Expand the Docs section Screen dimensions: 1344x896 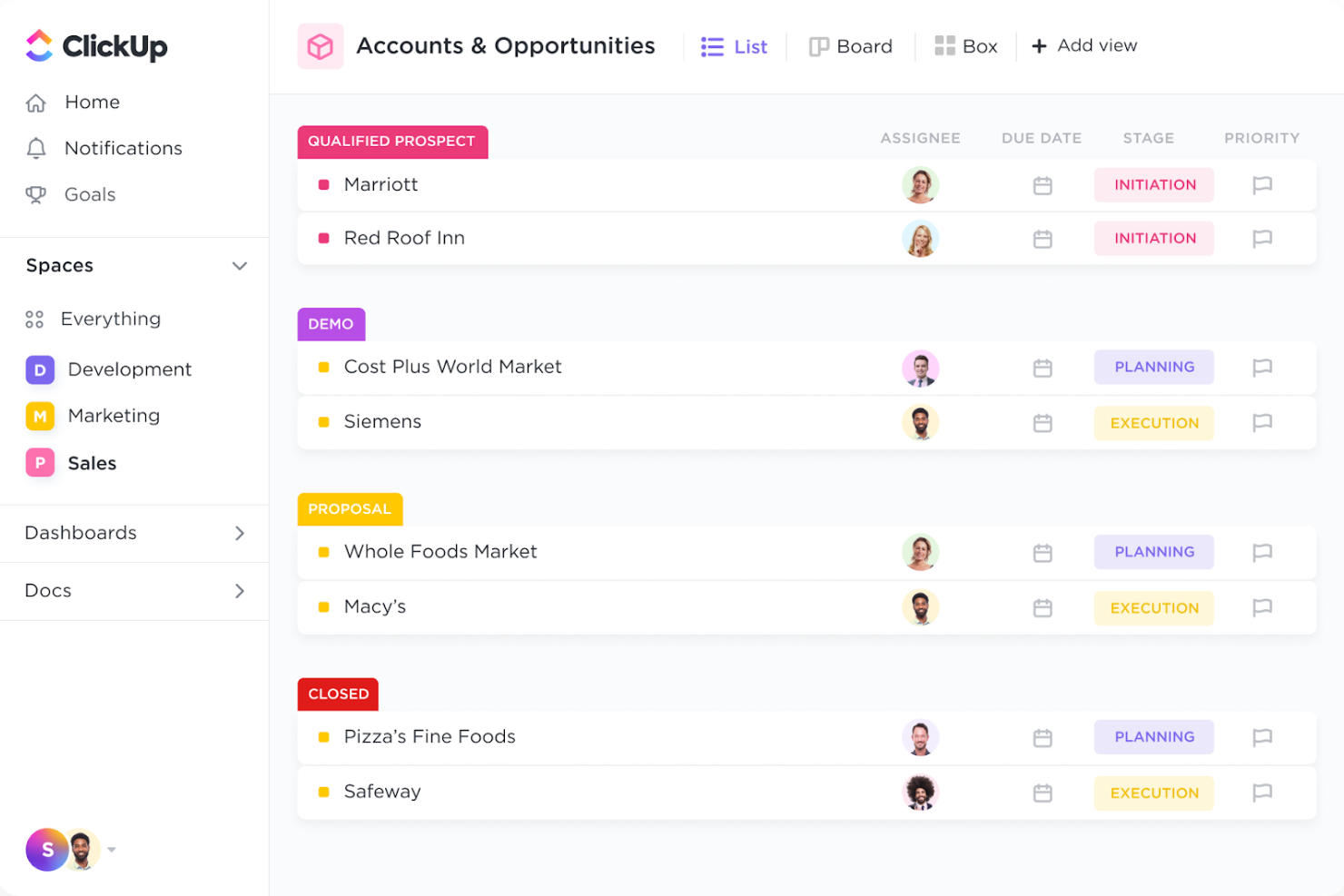[x=240, y=591]
